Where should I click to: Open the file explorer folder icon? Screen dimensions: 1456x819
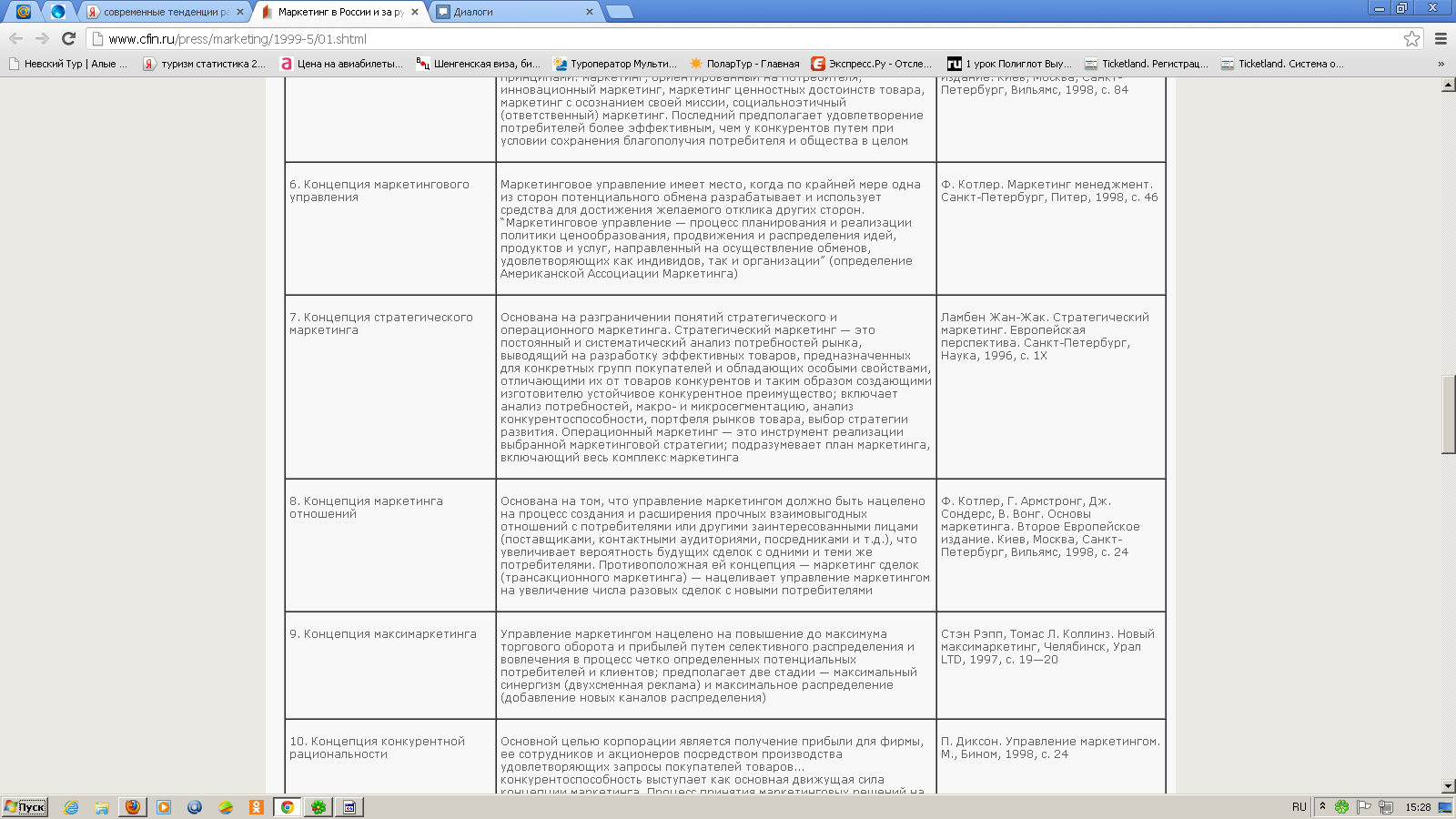click(102, 806)
